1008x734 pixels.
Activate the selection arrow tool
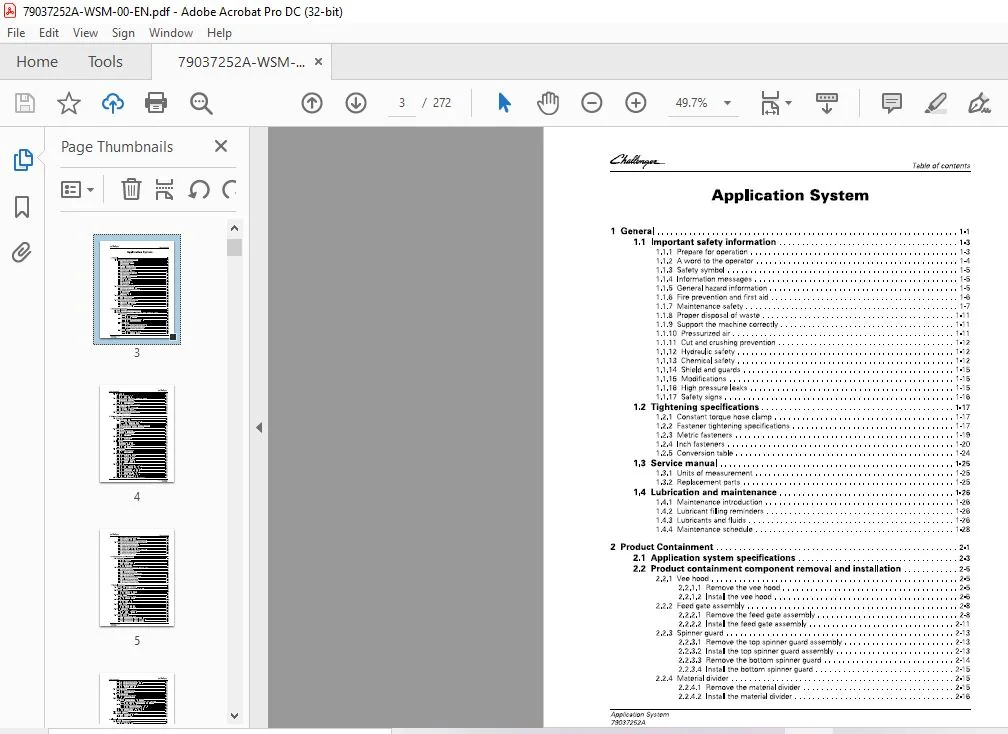click(505, 103)
